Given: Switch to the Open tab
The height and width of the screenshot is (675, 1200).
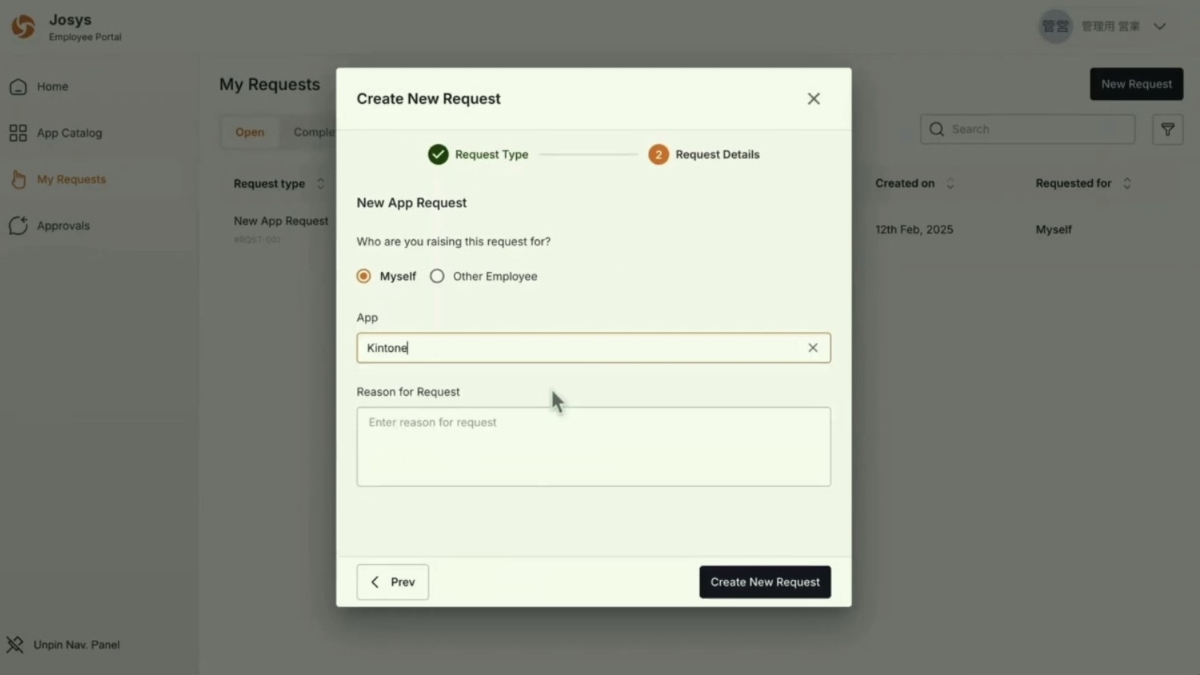Looking at the screenshot, I should [250, 133].
